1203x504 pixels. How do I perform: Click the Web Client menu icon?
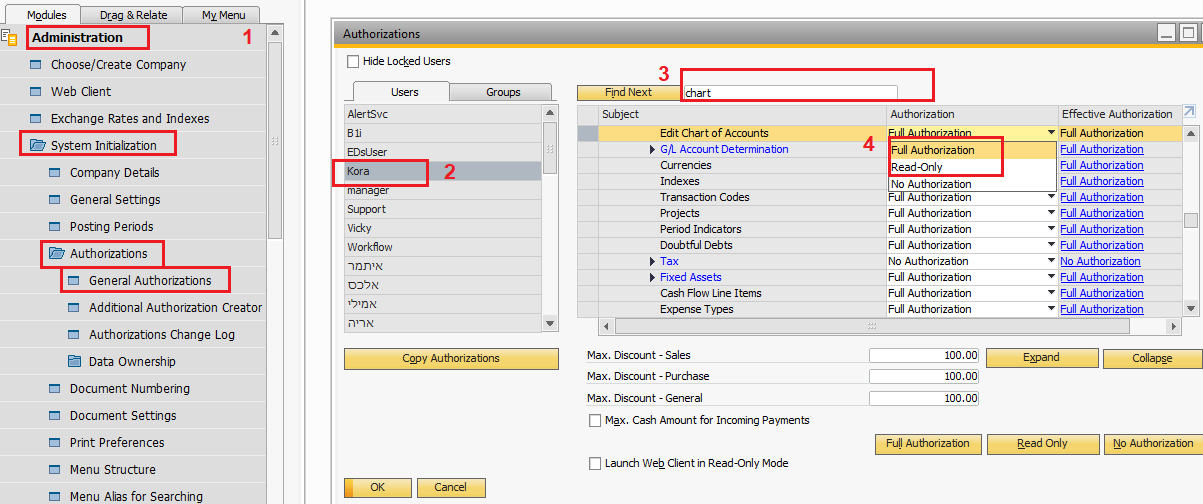point(38,92)
